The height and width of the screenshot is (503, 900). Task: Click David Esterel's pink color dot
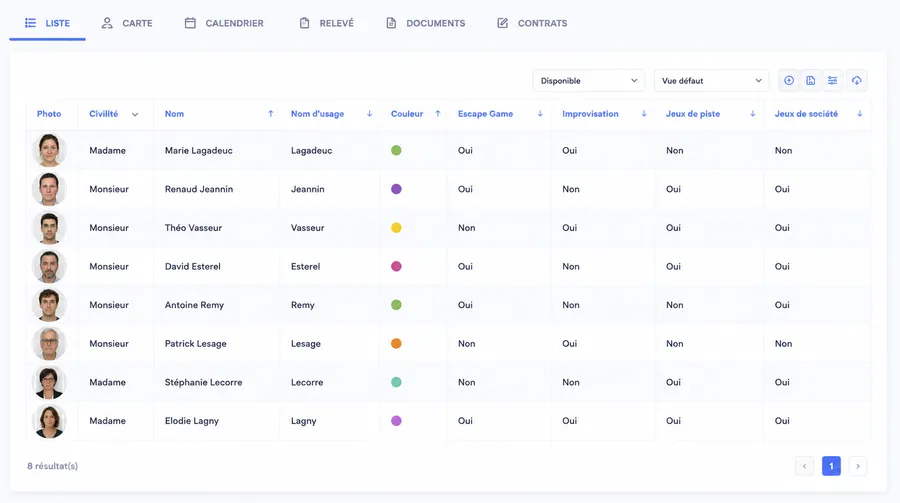click(396, 266)
